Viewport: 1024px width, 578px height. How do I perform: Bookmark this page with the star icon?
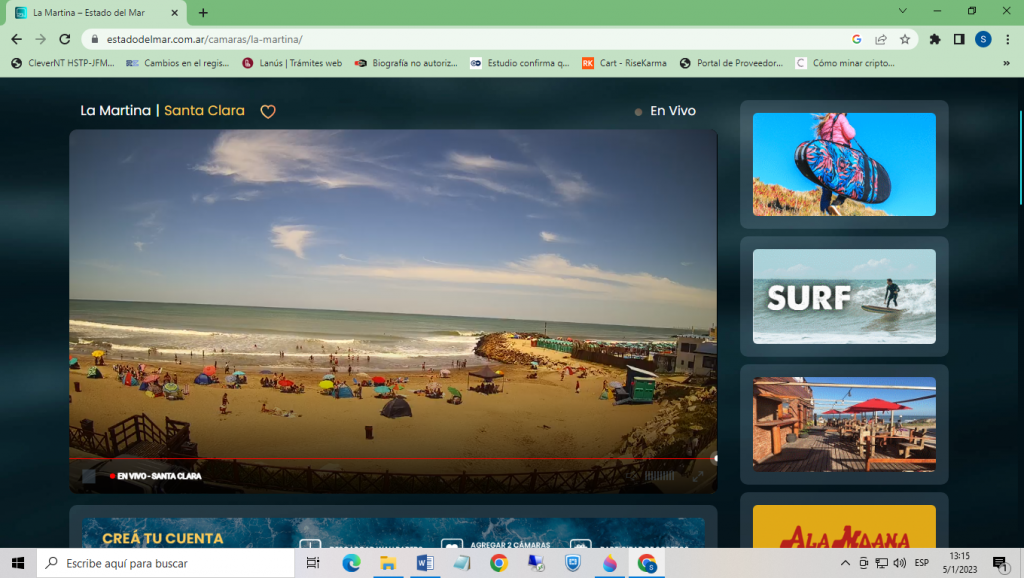tap(904, 39)
